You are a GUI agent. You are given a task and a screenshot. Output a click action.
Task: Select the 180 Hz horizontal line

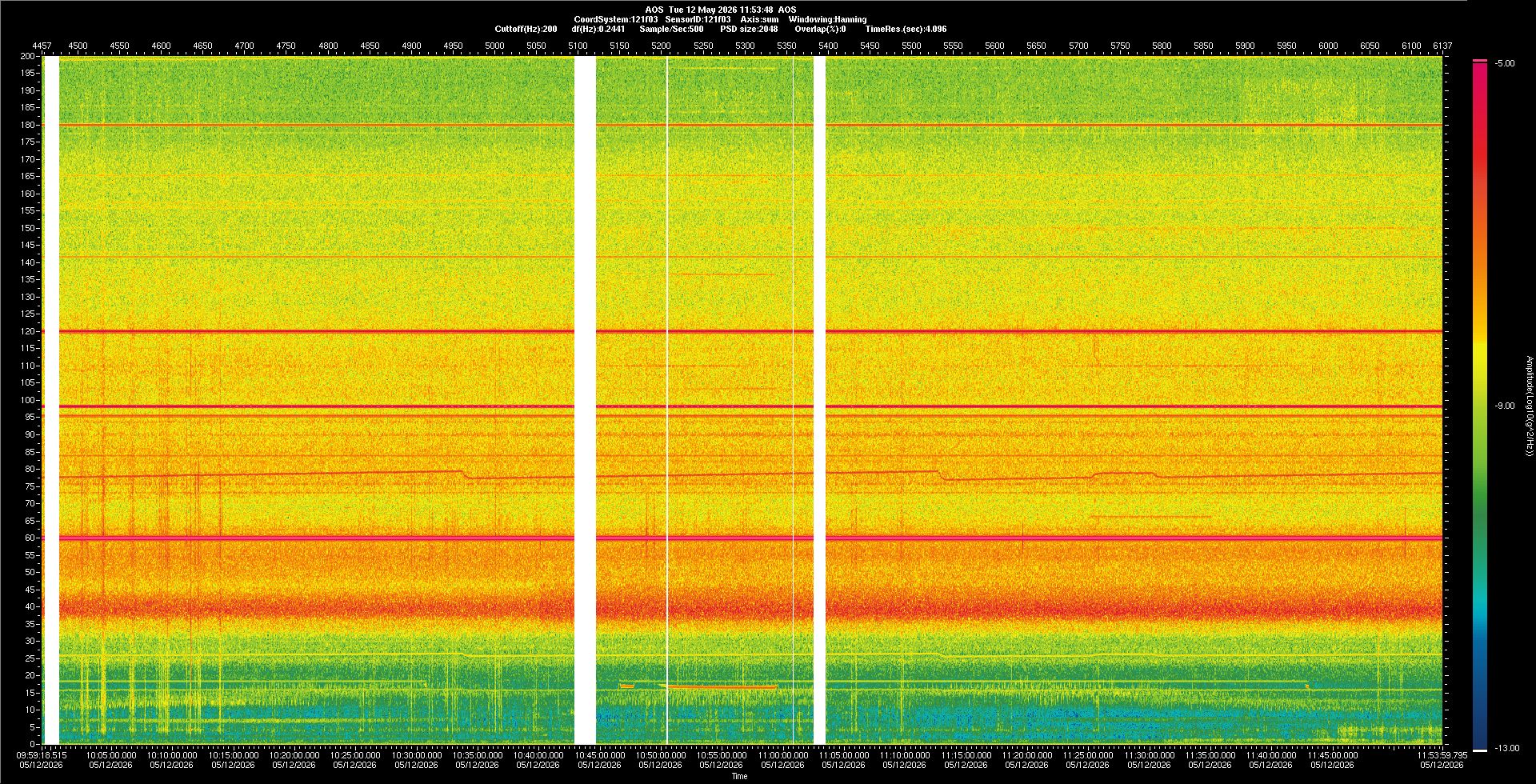[750, 125]
